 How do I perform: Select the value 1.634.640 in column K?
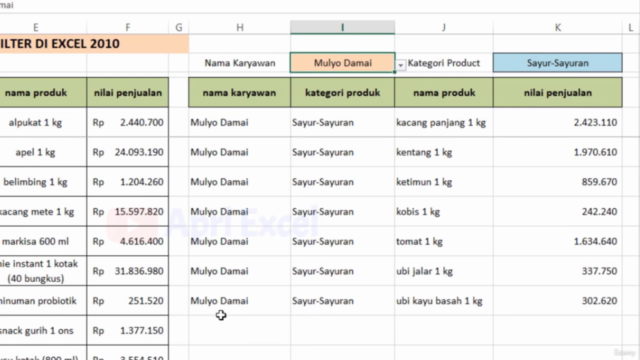[x=558, y=242]
